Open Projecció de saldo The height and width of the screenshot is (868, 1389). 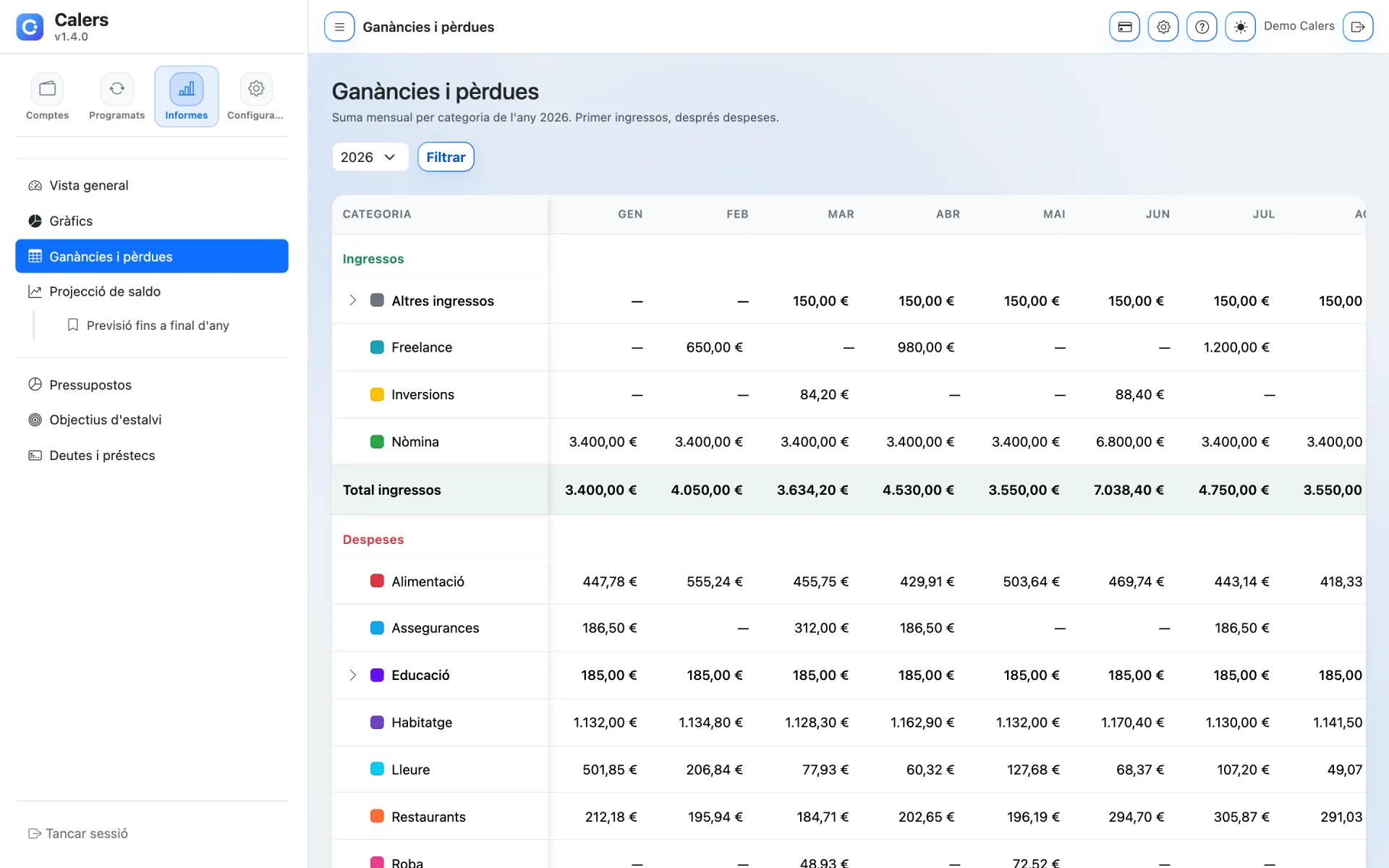(152, 292)
